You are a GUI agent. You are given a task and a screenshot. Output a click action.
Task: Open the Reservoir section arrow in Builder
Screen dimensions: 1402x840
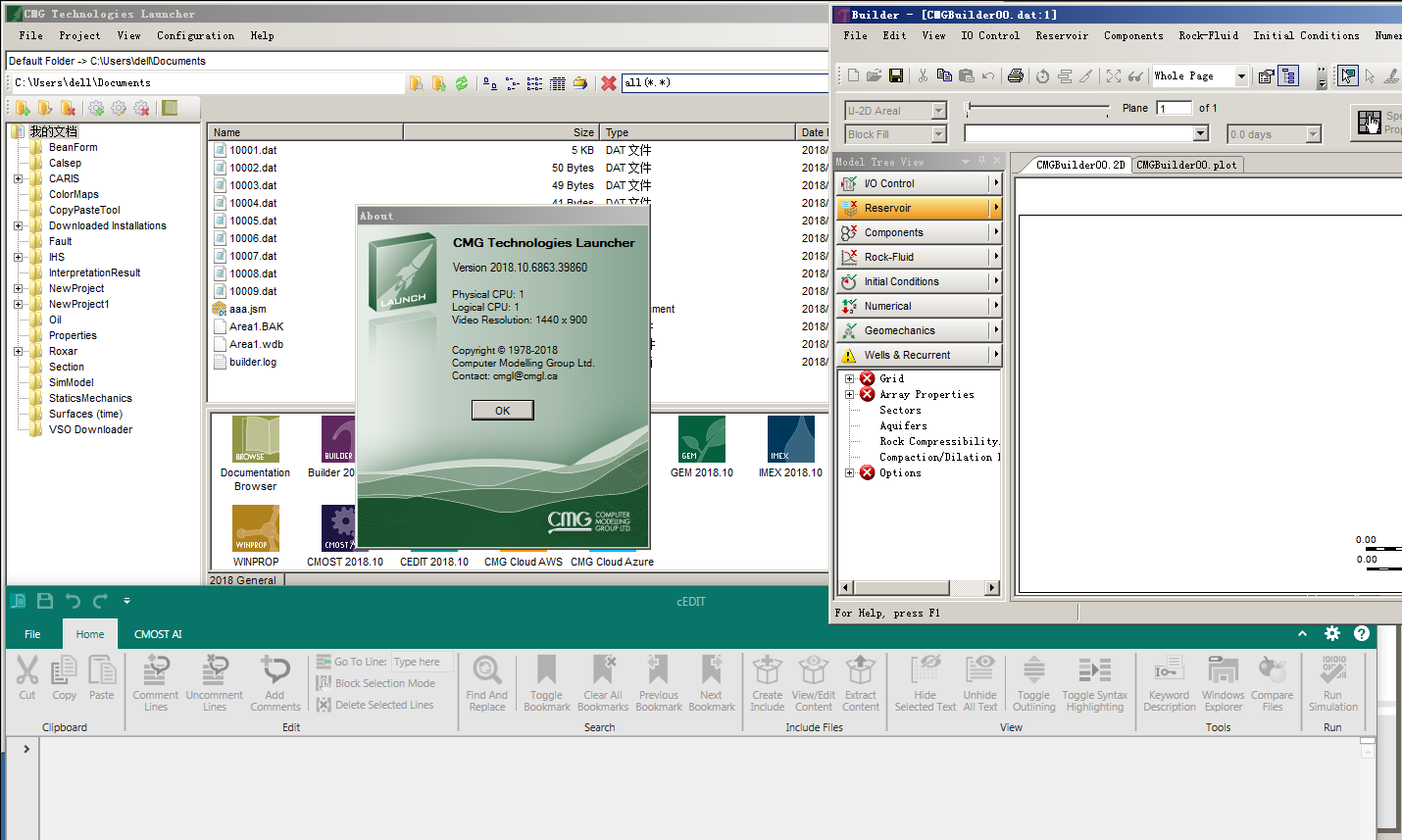click(x=996, y=208)
